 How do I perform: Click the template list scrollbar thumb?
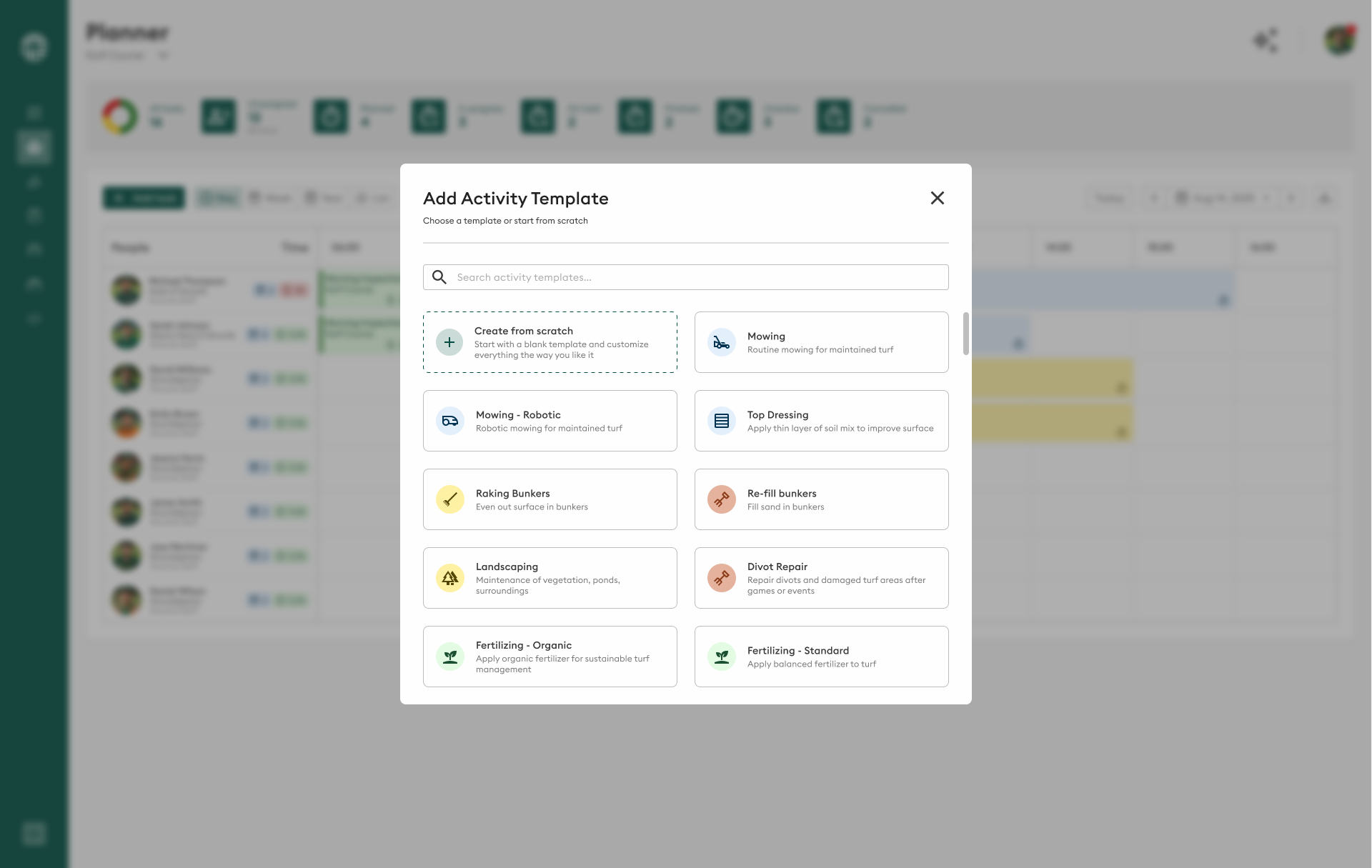[x=966, y=333]
